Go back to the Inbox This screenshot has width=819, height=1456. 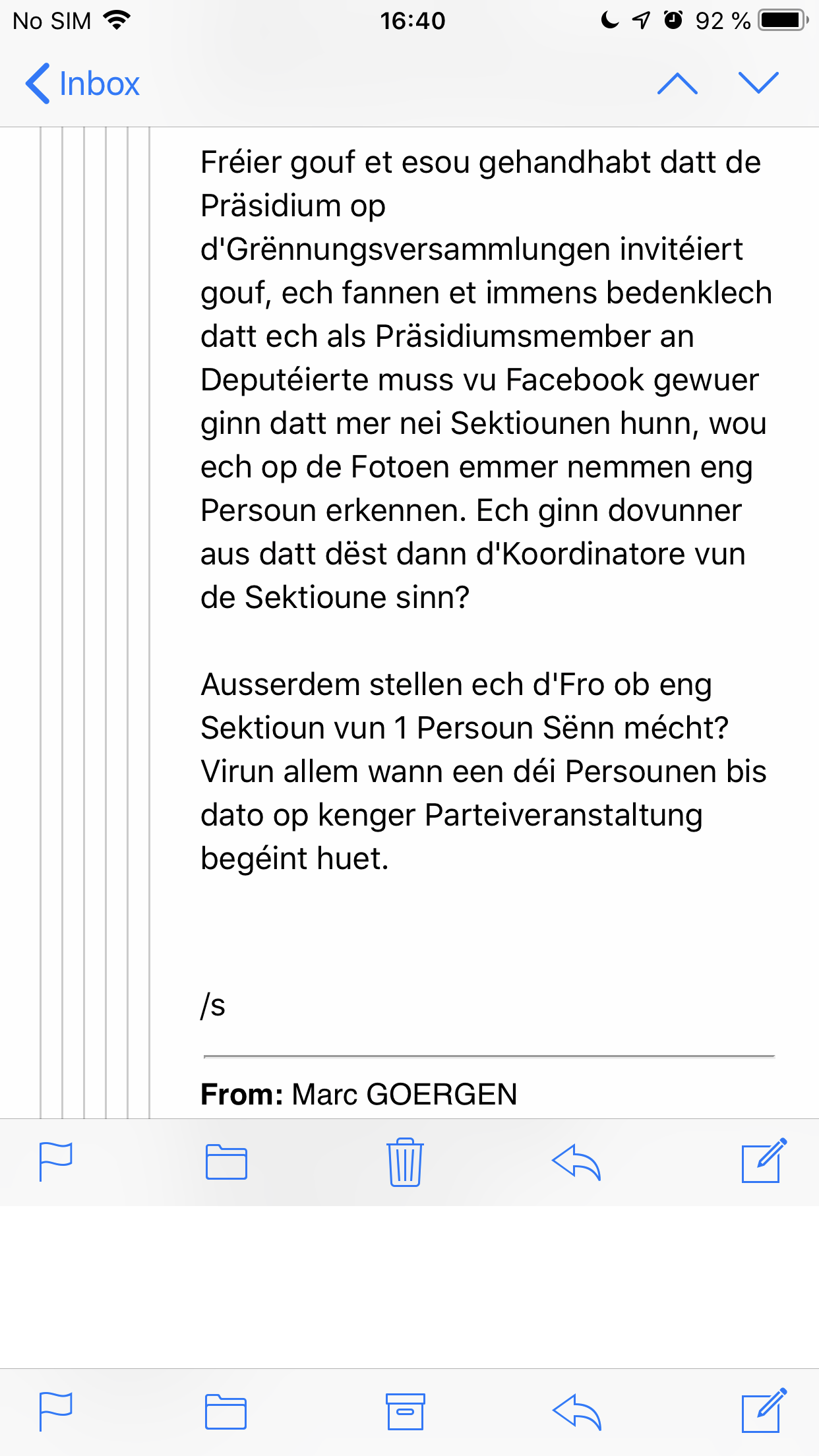[x=83, y=84]
